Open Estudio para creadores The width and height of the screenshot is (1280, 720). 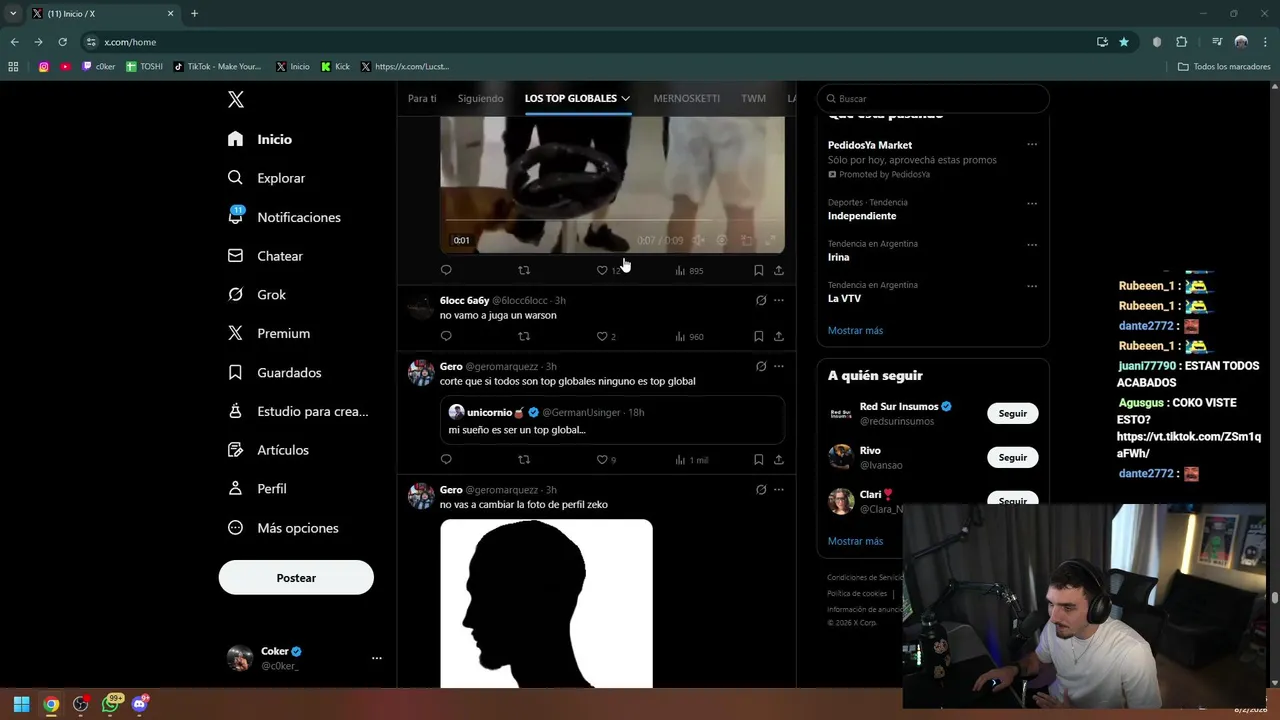coord(298,411)
